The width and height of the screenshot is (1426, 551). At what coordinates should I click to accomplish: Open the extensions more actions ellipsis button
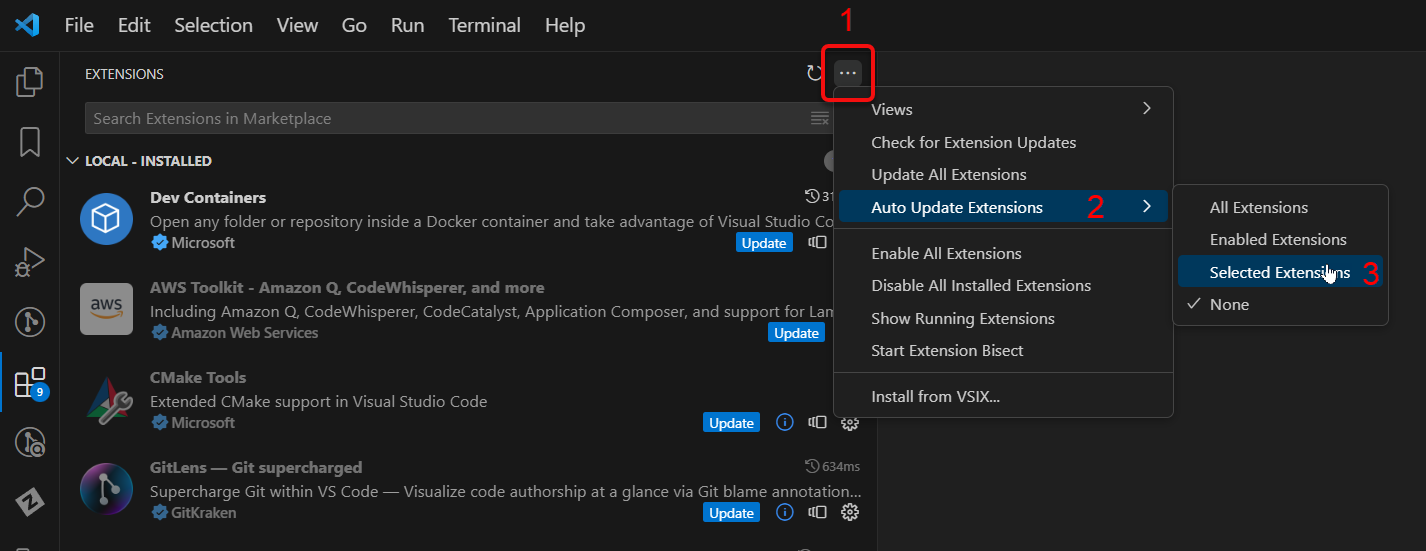[x=848, y=73]
